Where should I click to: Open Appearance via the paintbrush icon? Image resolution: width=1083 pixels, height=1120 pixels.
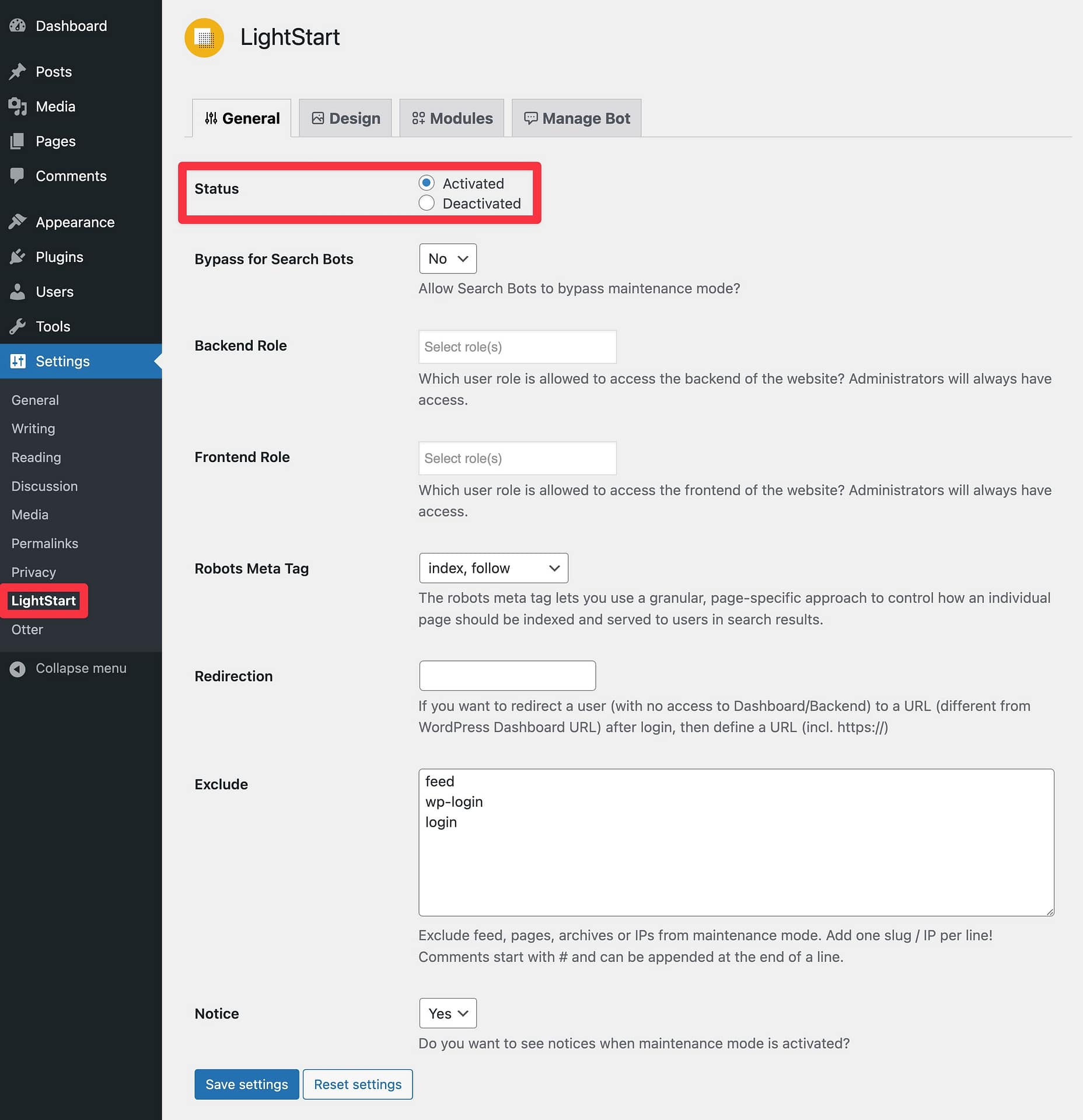(18, 222)
